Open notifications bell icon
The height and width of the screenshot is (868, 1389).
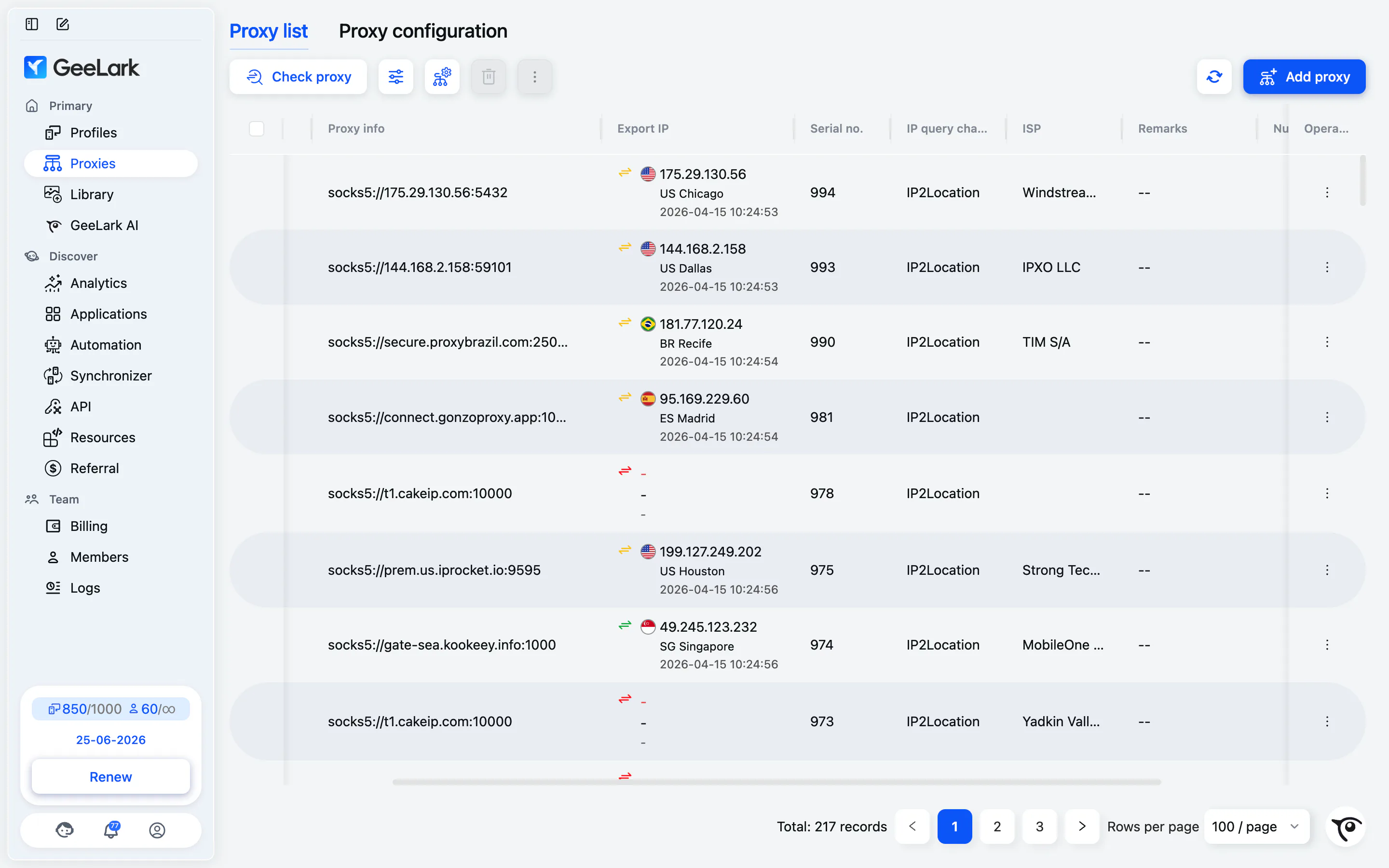pos(111,829)
